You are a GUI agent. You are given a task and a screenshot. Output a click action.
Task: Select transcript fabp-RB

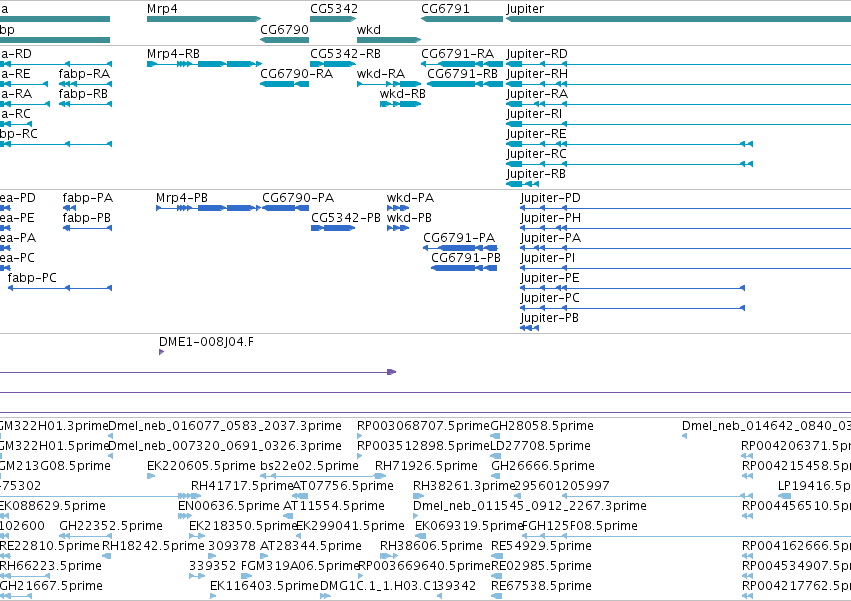tap(83, 94)
